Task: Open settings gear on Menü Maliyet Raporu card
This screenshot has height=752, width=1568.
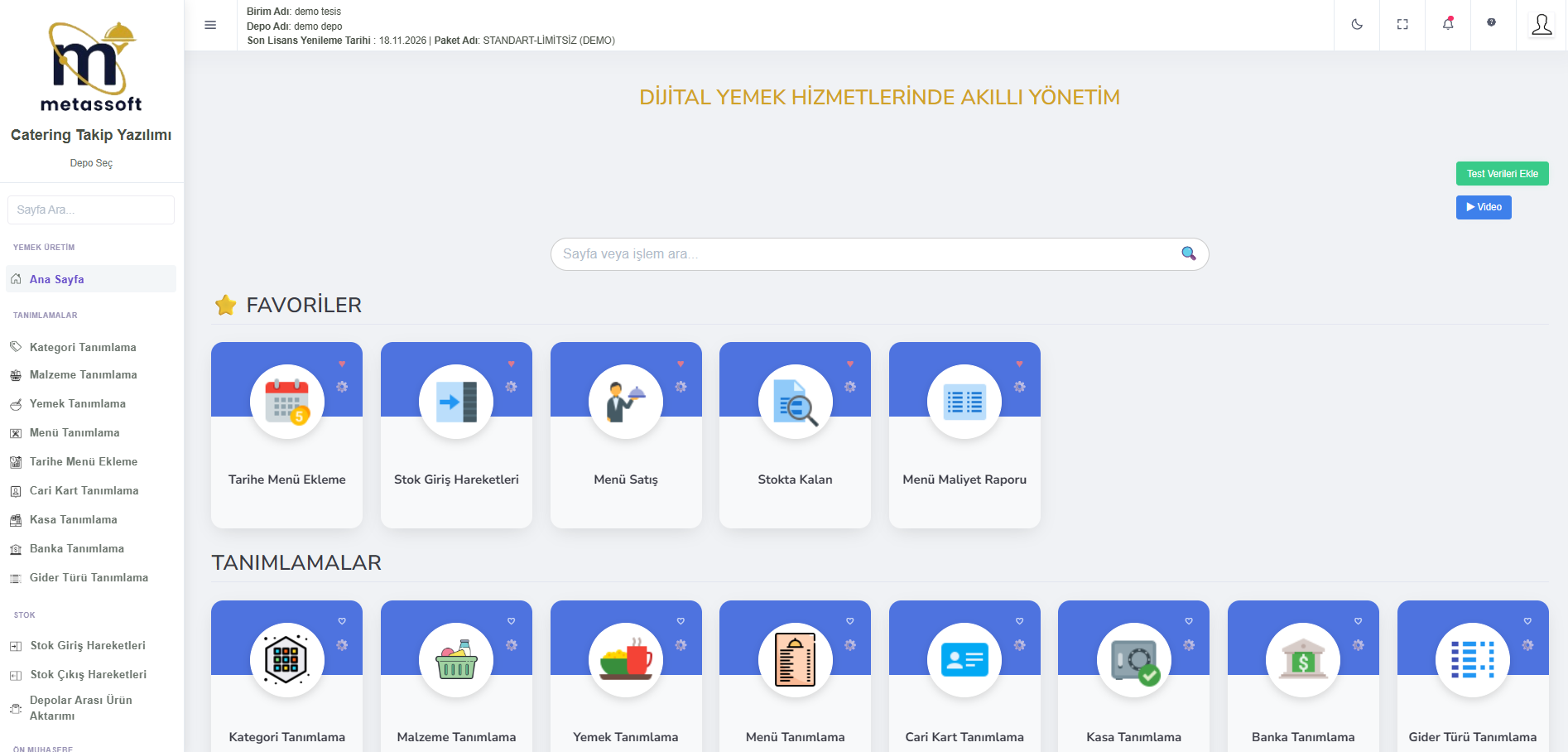Action: point(1019,387)
